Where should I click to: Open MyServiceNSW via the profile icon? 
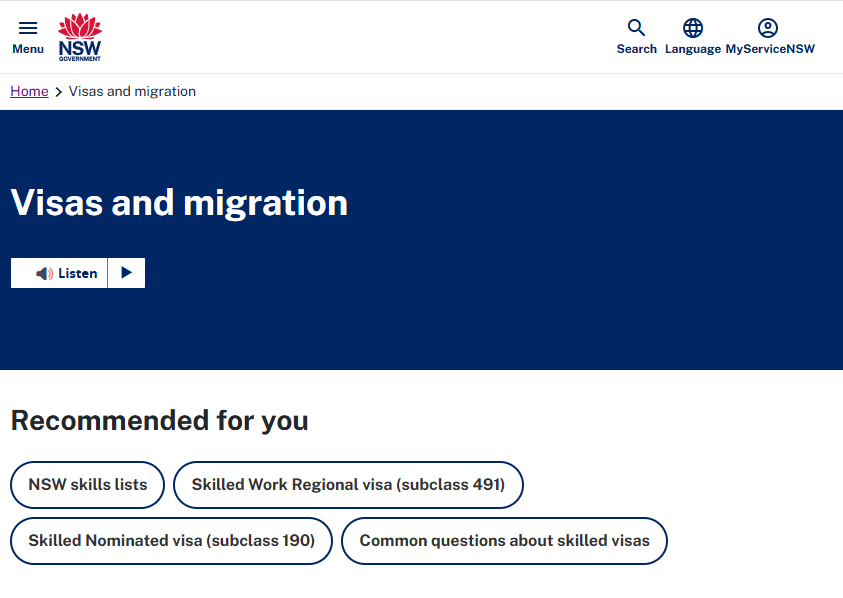point(768,28)
